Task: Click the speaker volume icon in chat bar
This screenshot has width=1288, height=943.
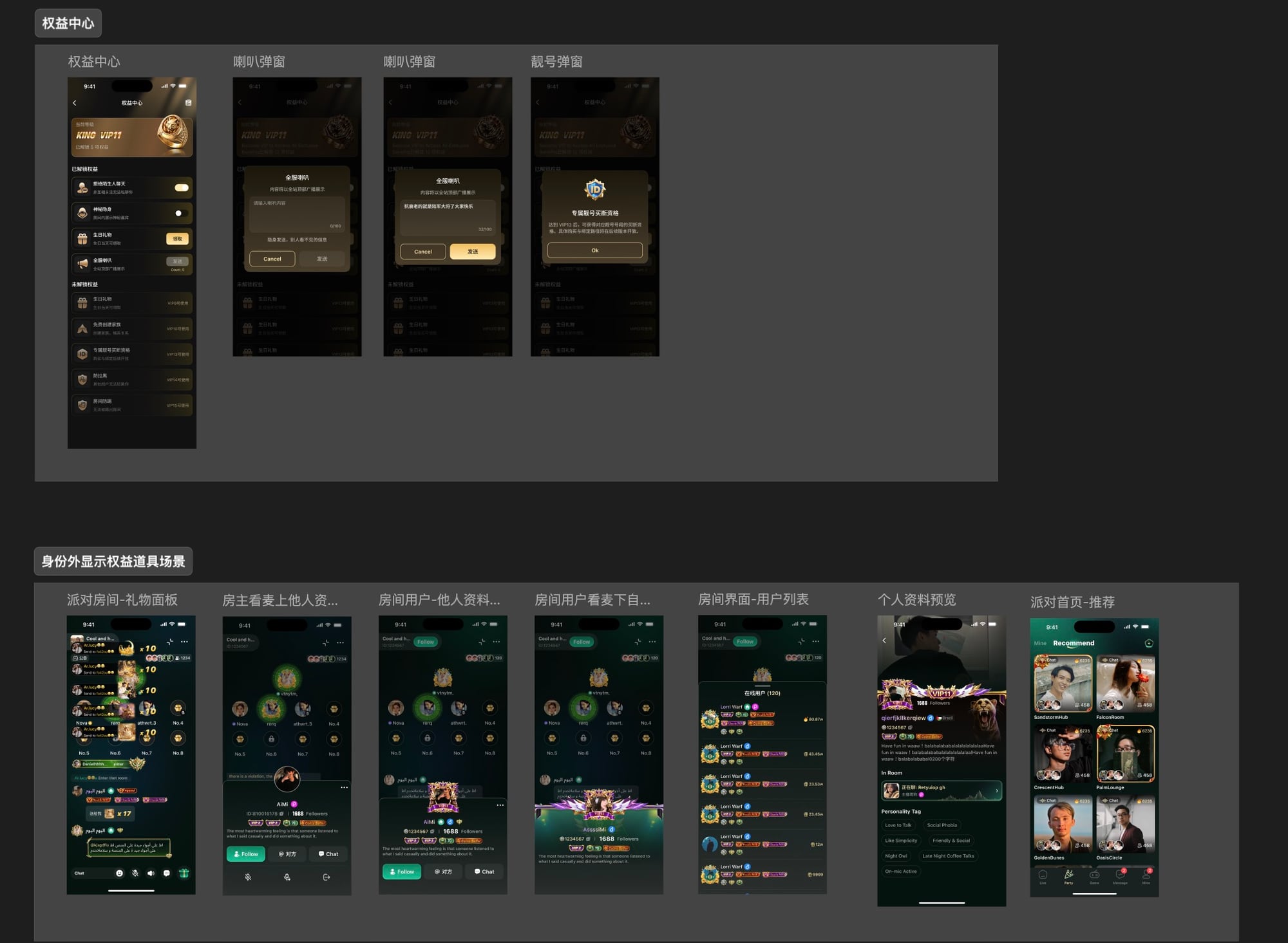Action: [151, 873]
